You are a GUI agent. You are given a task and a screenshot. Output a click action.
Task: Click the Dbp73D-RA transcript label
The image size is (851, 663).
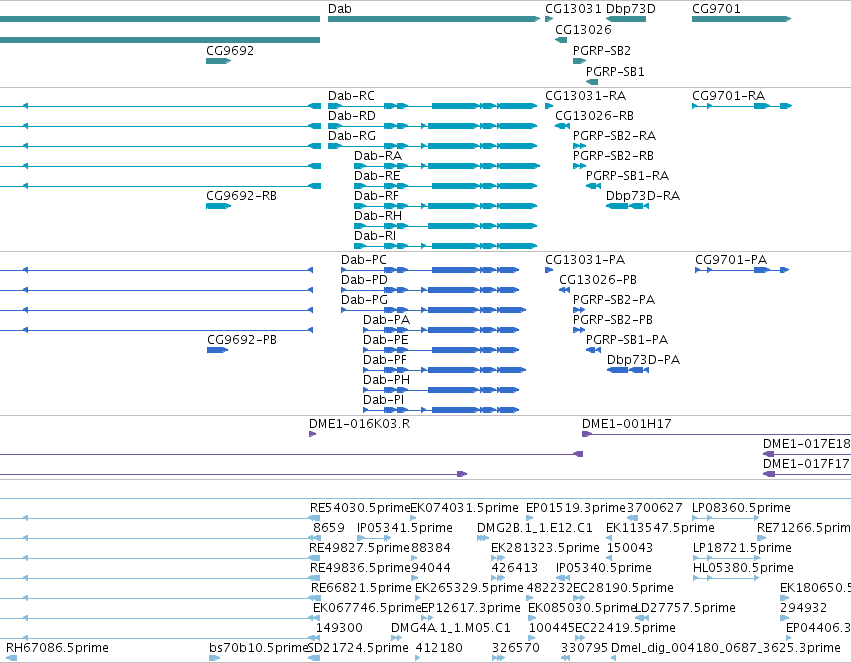coord(643,196)
